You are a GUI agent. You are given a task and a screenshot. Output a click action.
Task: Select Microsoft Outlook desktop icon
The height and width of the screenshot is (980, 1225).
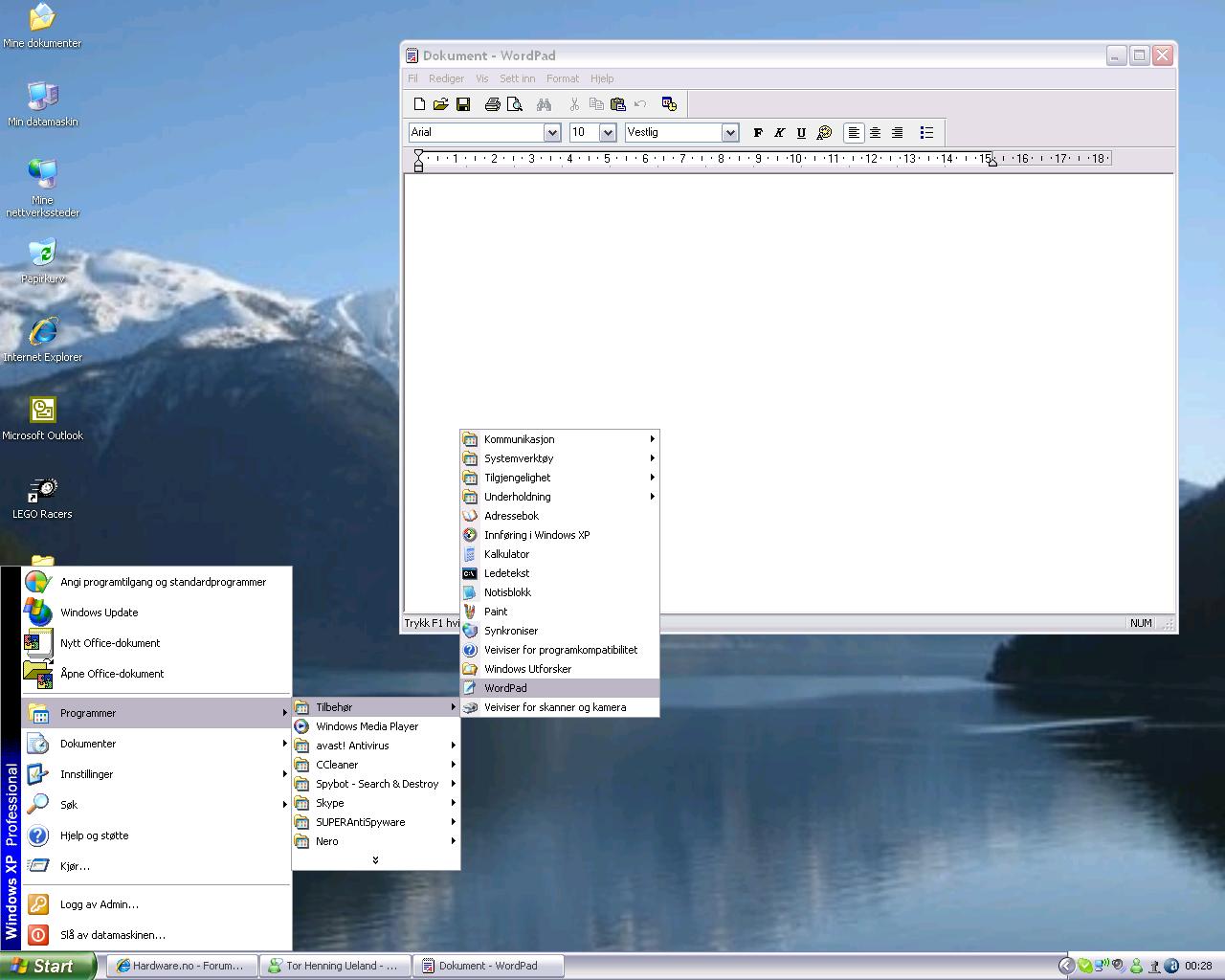42,418
